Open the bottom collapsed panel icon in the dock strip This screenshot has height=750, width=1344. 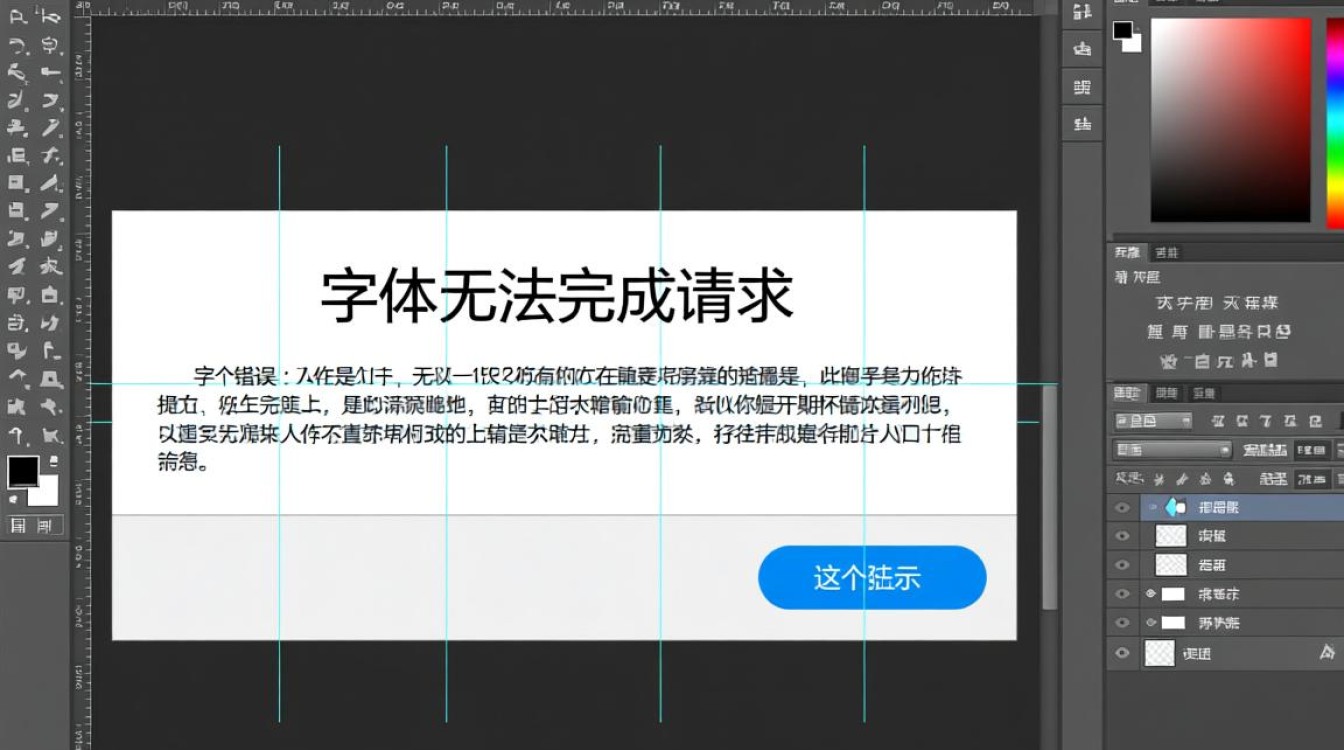coord(1081,124)
